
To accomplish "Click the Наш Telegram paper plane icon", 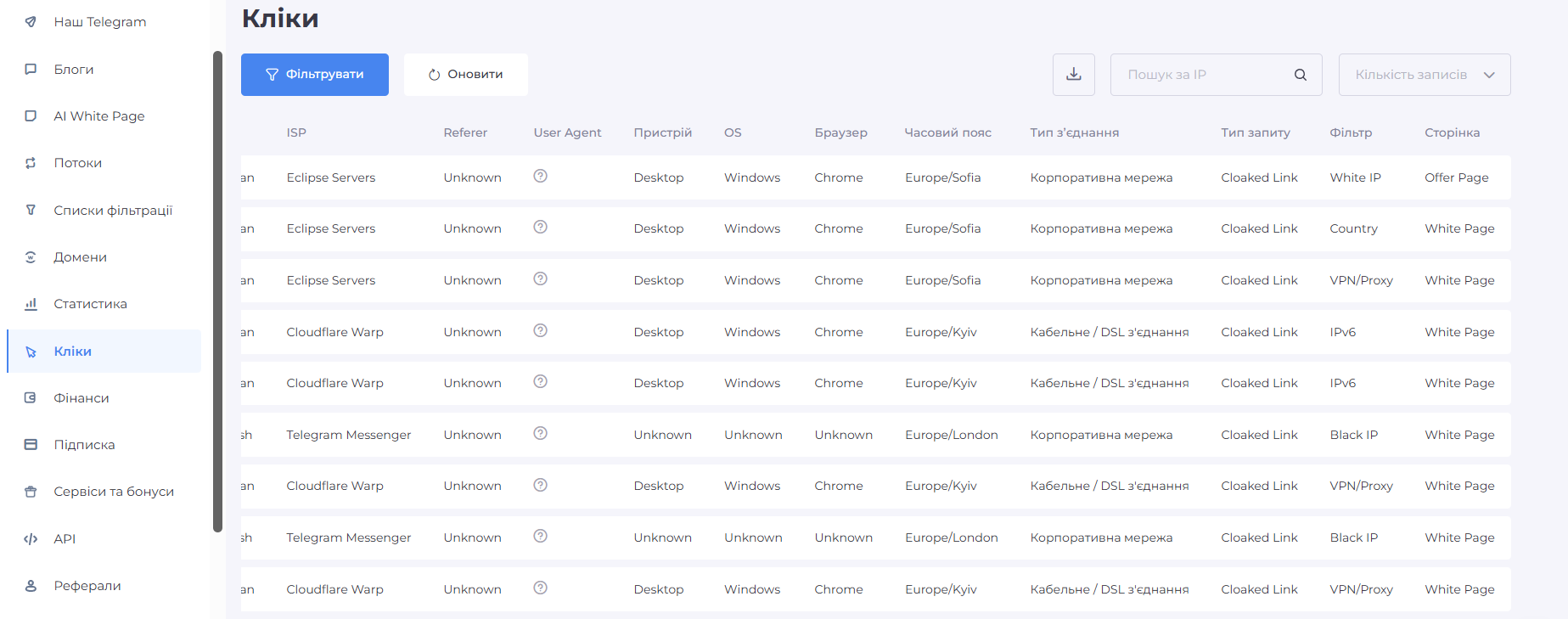I will click(31, 22).
